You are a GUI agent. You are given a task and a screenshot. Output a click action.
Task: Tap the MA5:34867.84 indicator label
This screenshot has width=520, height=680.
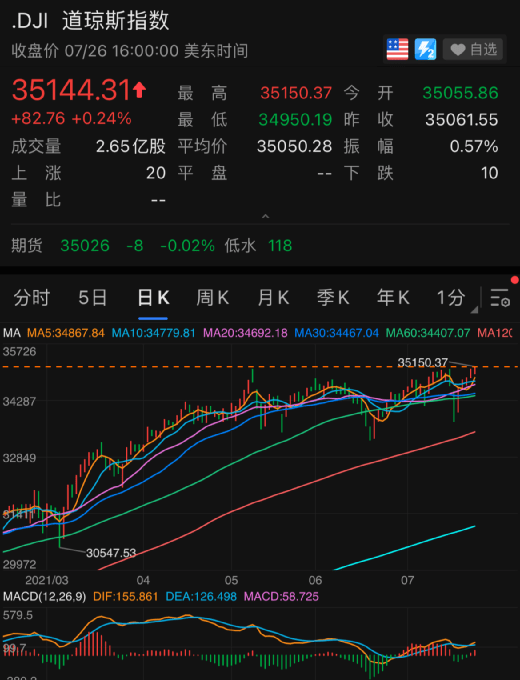[66, 333]
